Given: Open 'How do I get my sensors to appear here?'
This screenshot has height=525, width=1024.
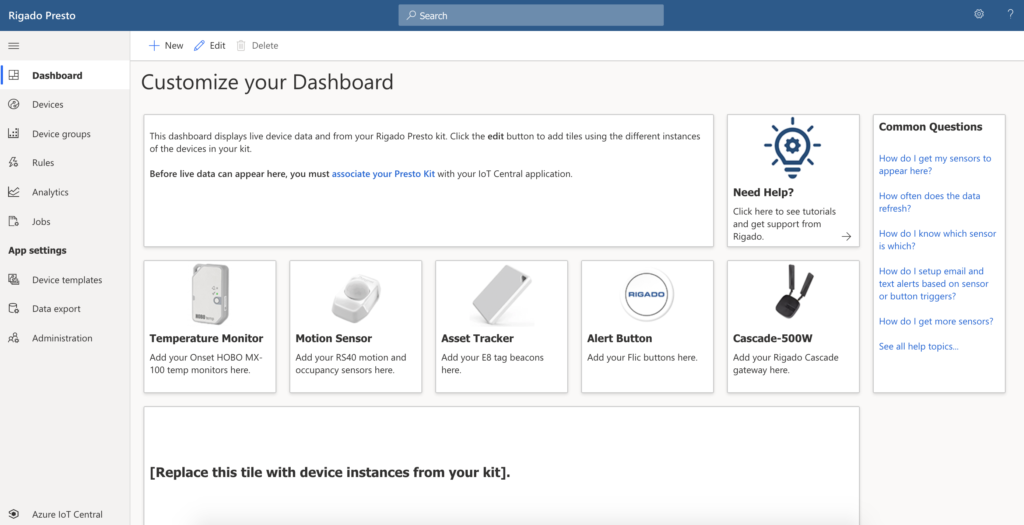Looking at the screenshot, I should click(x=935, y=165).
